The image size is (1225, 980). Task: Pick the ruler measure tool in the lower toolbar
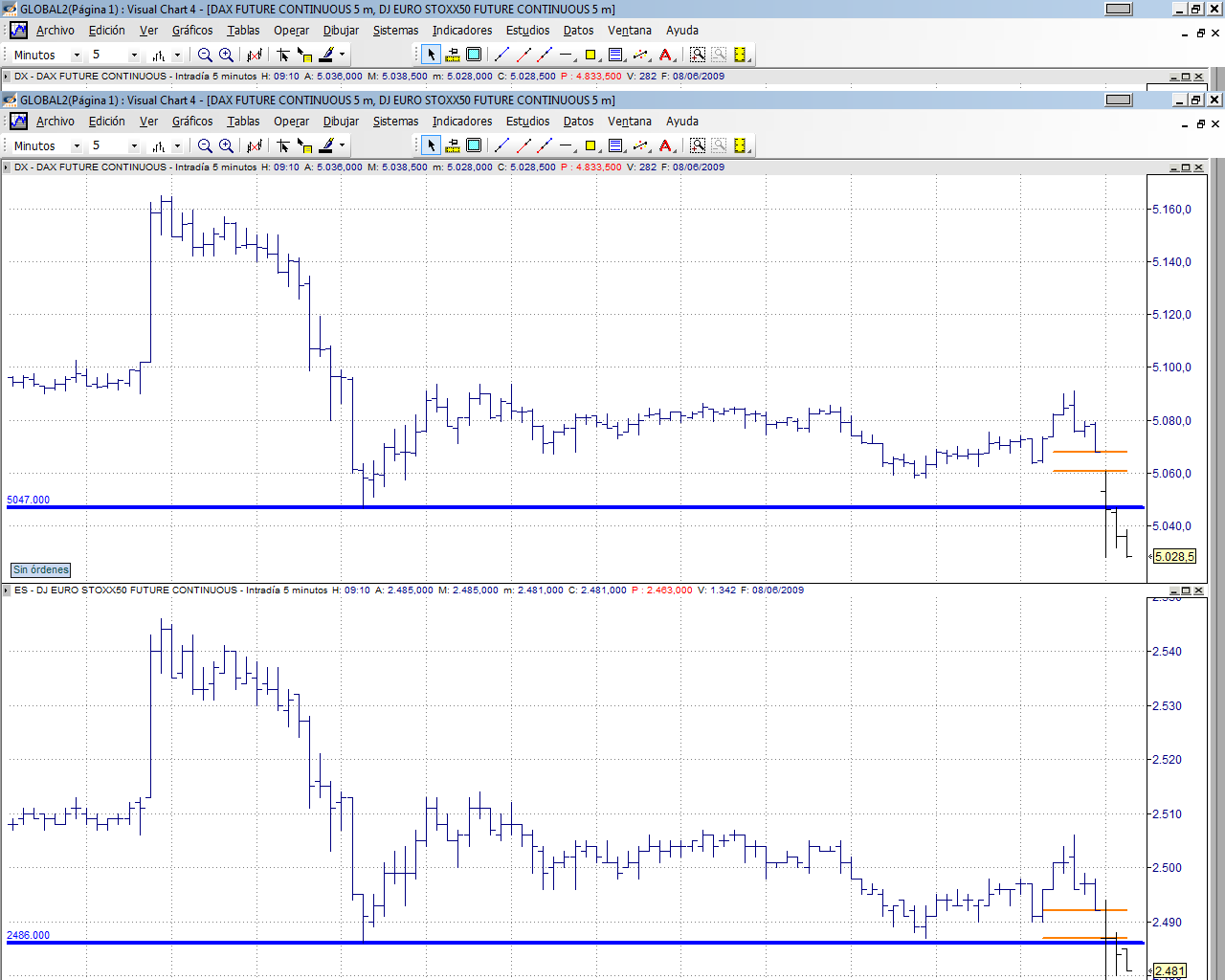(x=453, y=145)
